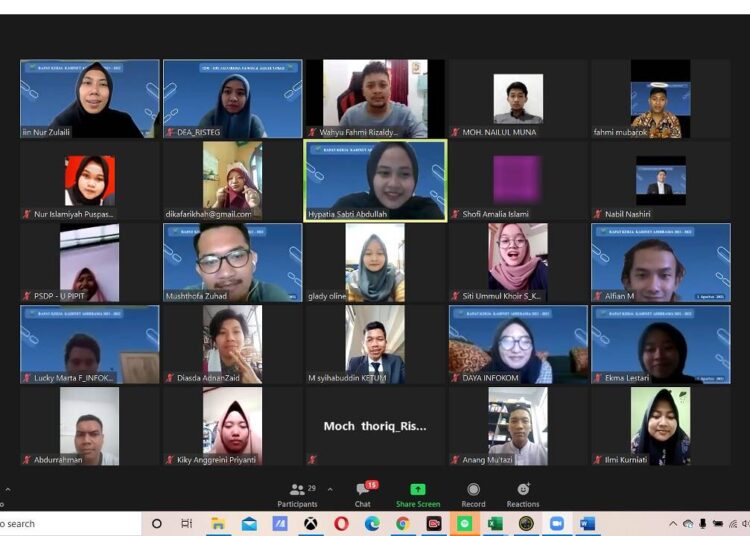Select Alfian M's video tile

point(661,263)
